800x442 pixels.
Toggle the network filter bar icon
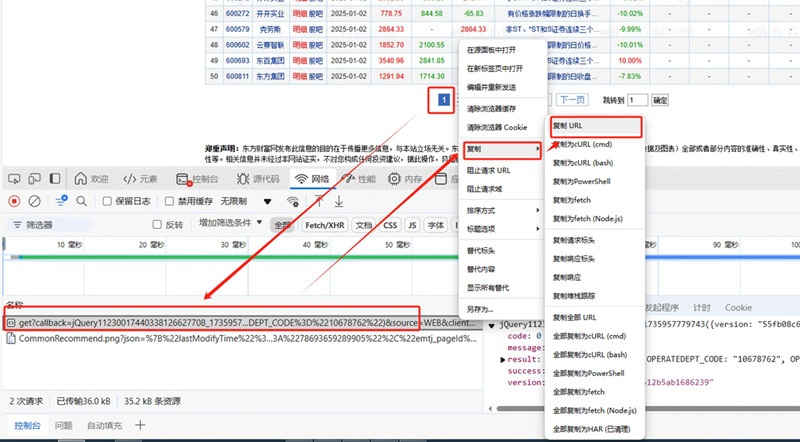tap(61, 201)
